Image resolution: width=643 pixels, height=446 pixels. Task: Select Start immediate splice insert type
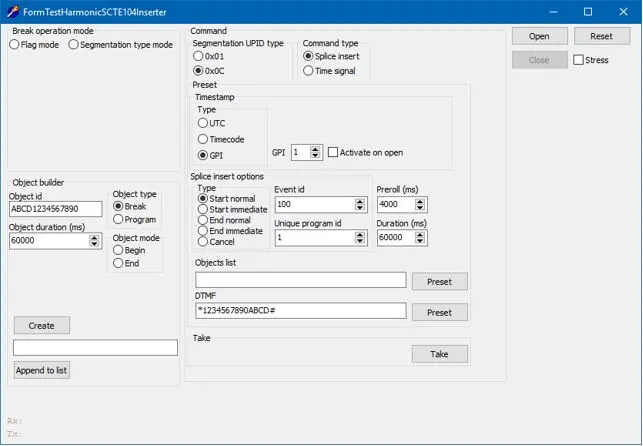tap(203, 209)
